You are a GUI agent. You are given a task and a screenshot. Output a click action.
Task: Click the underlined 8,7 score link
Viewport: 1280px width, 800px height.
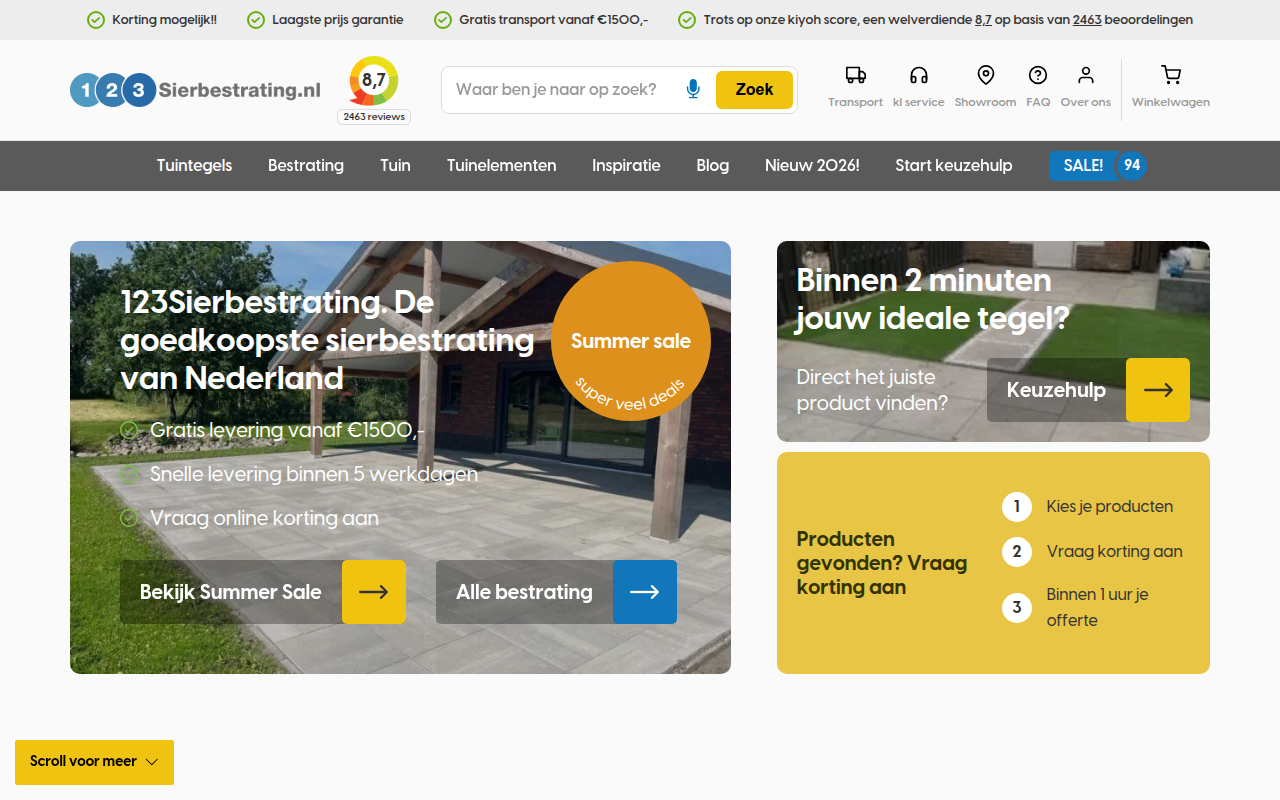tap(983, 20)
